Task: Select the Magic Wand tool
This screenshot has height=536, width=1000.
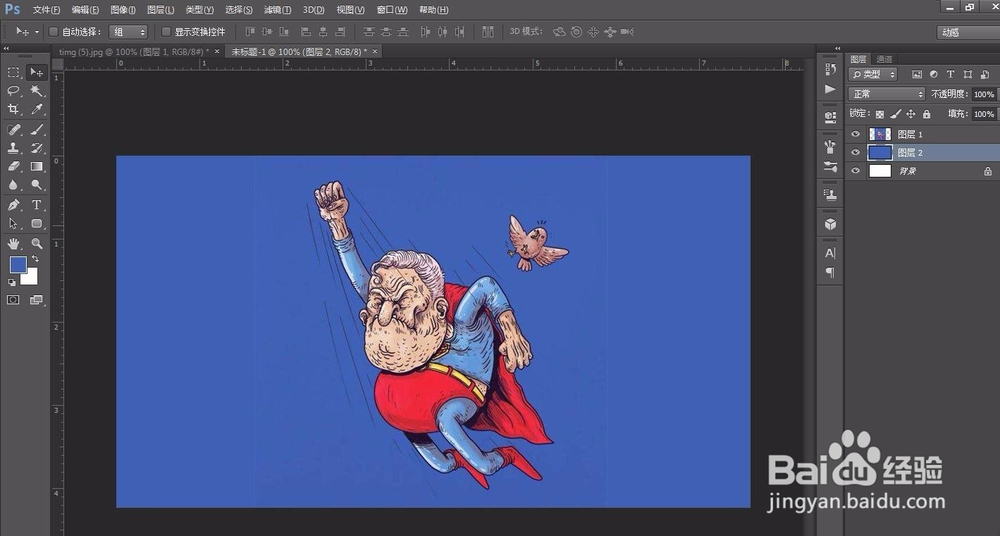Action: 37,91
